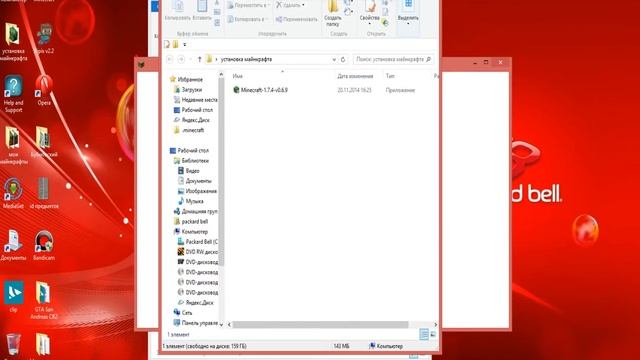Click the Выделить ribbon button
The height and width of the screenshot is (360, 640).
pos(408,12)
